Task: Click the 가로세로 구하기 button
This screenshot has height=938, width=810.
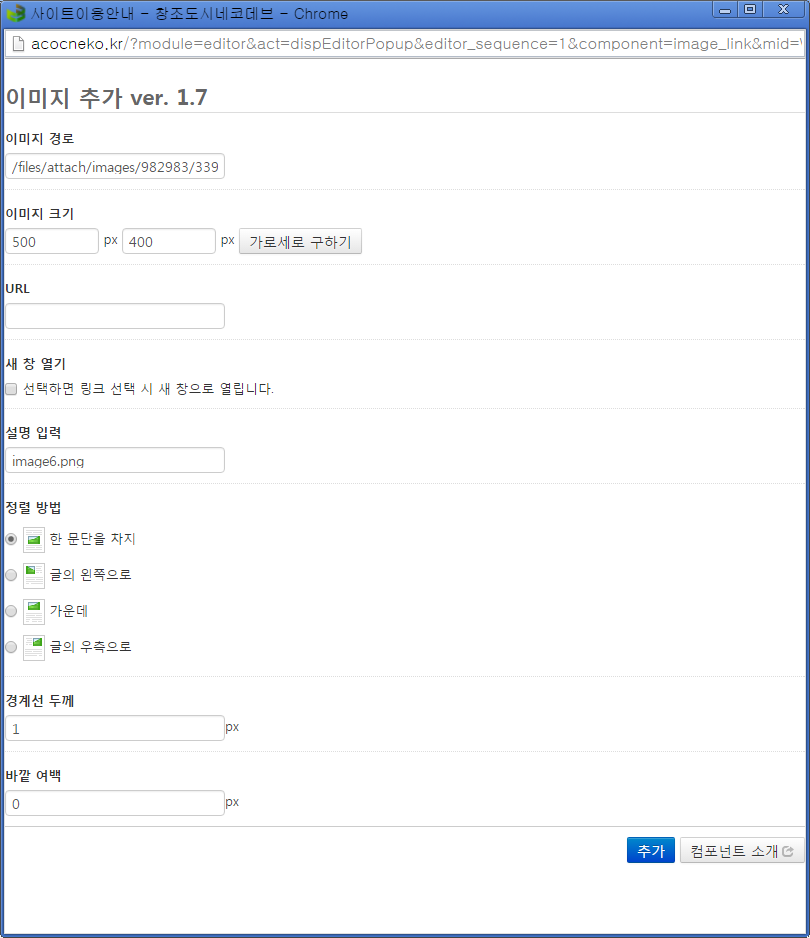Action: pos(300,241)
